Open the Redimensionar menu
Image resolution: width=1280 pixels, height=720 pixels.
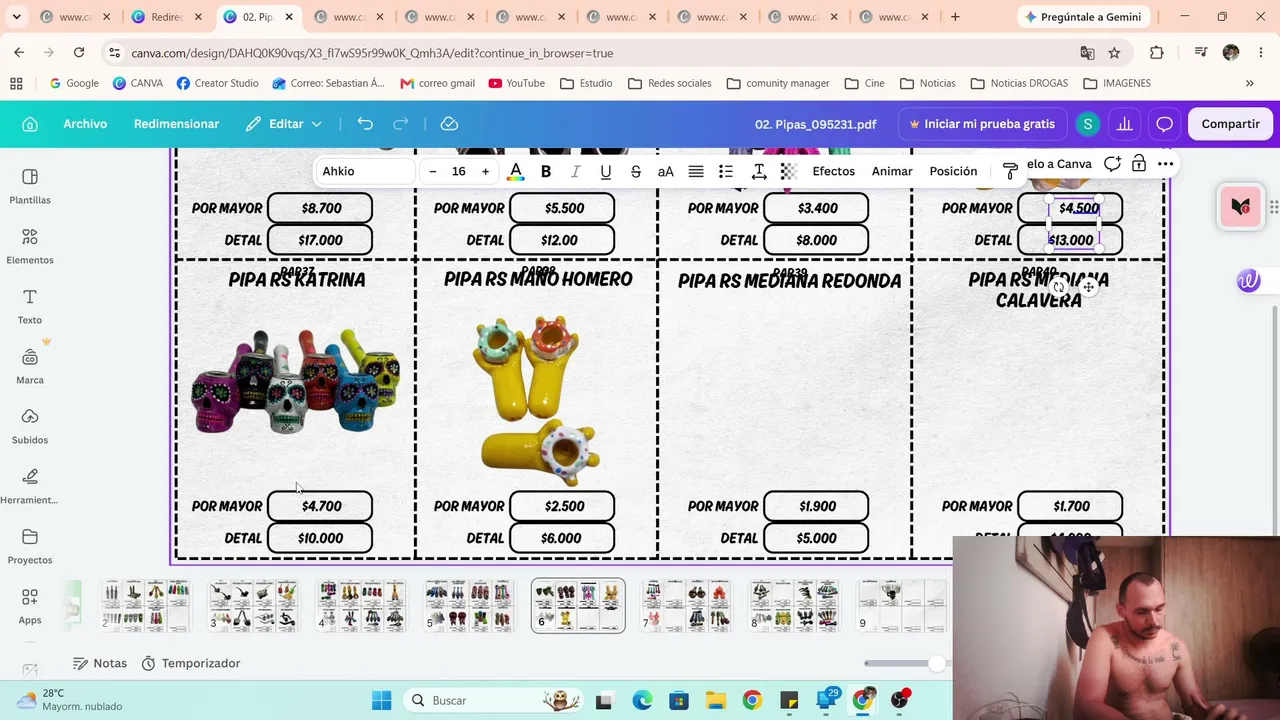(176, 124)
